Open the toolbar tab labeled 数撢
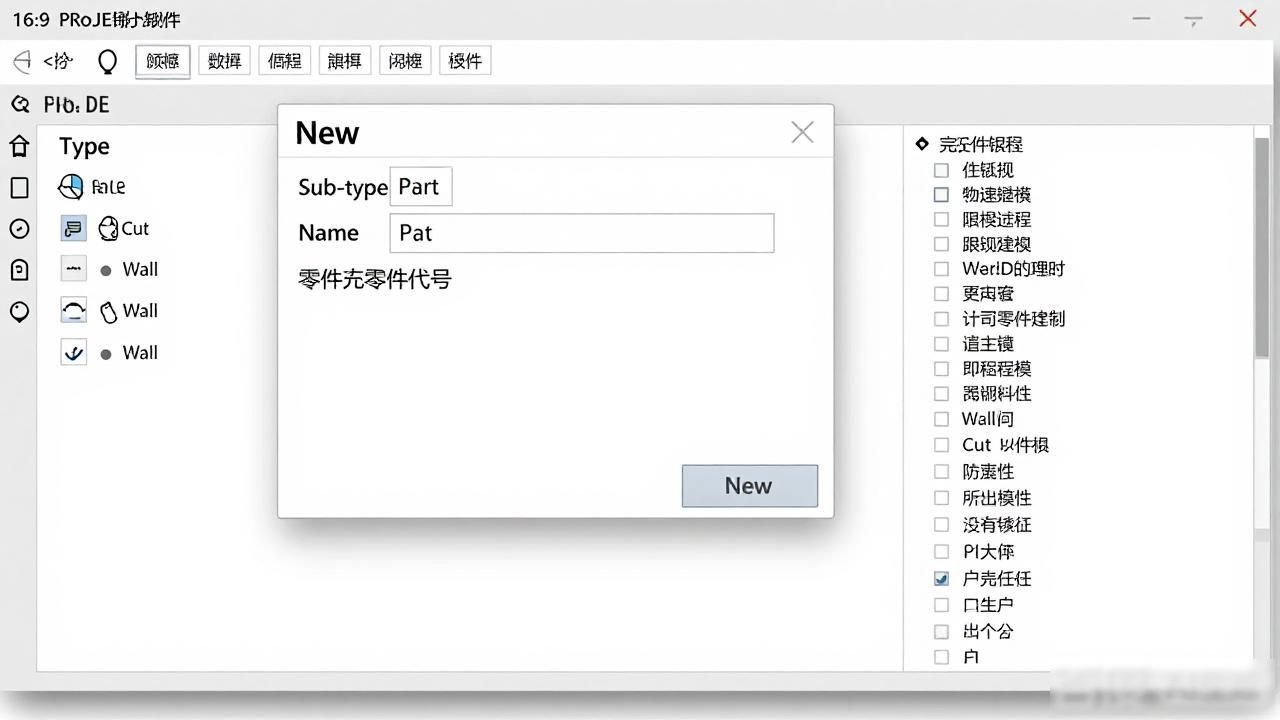 225,61
